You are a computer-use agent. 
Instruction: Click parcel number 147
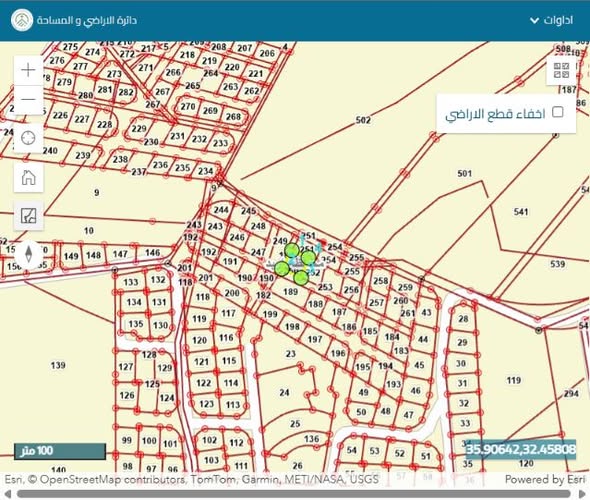click(120, 254)
